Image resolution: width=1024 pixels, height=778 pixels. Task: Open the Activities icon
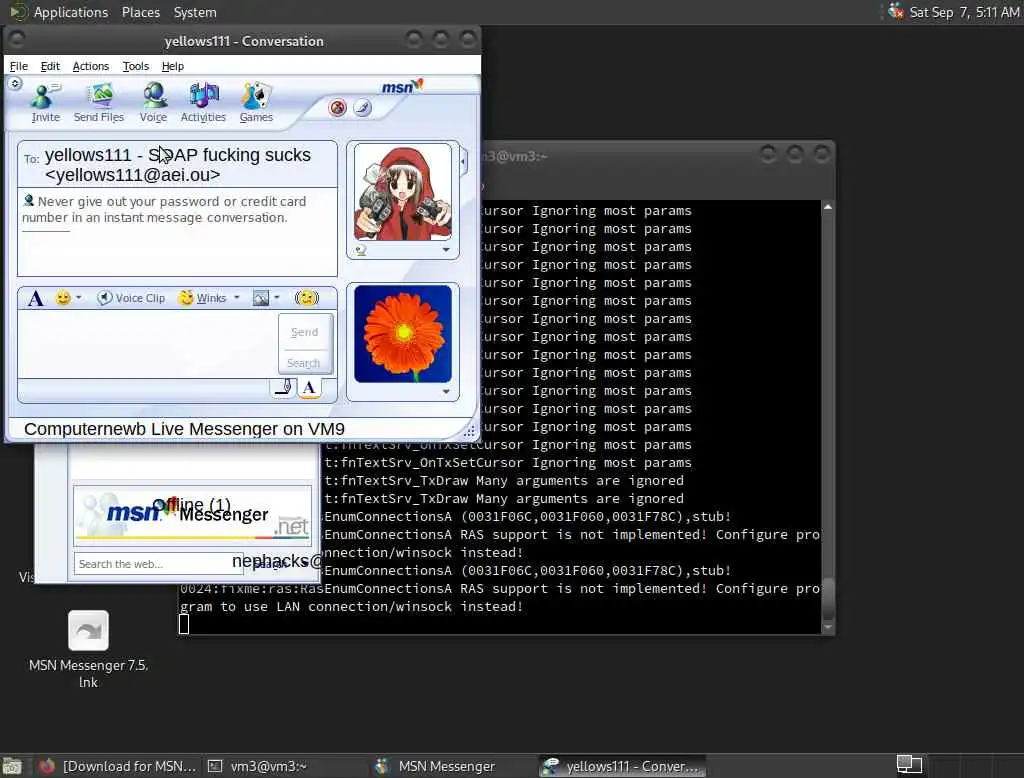click(203, 103)
